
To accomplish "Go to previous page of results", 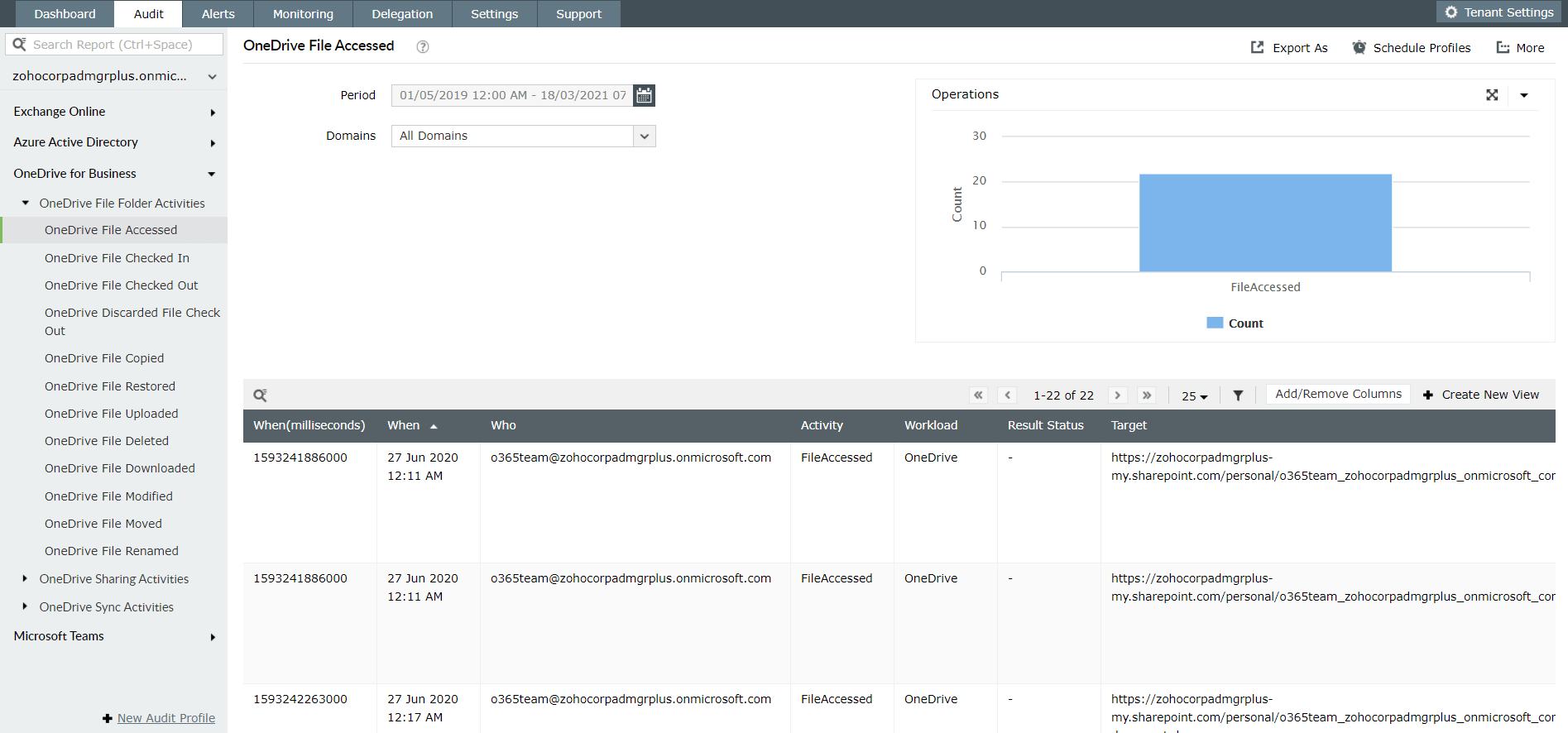I will (1007, 395).
